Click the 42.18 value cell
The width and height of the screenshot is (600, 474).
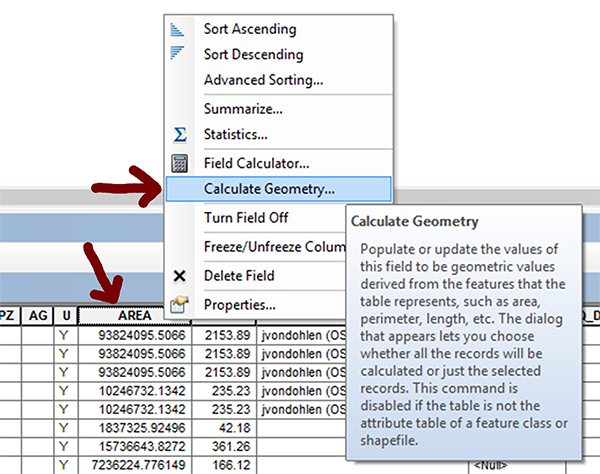click(x=223, y=427)
